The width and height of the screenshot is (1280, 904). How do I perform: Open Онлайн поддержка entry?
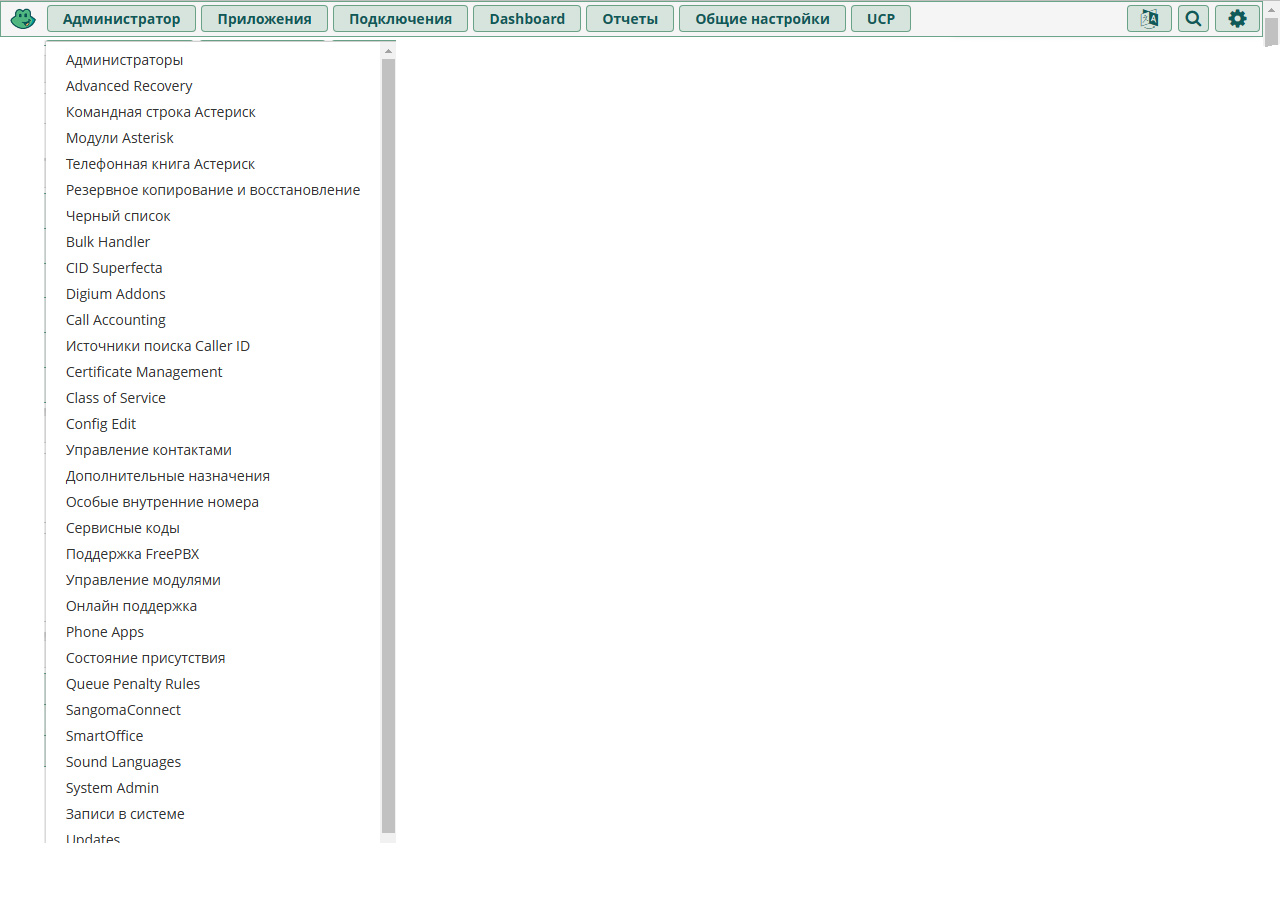point(131,606)
